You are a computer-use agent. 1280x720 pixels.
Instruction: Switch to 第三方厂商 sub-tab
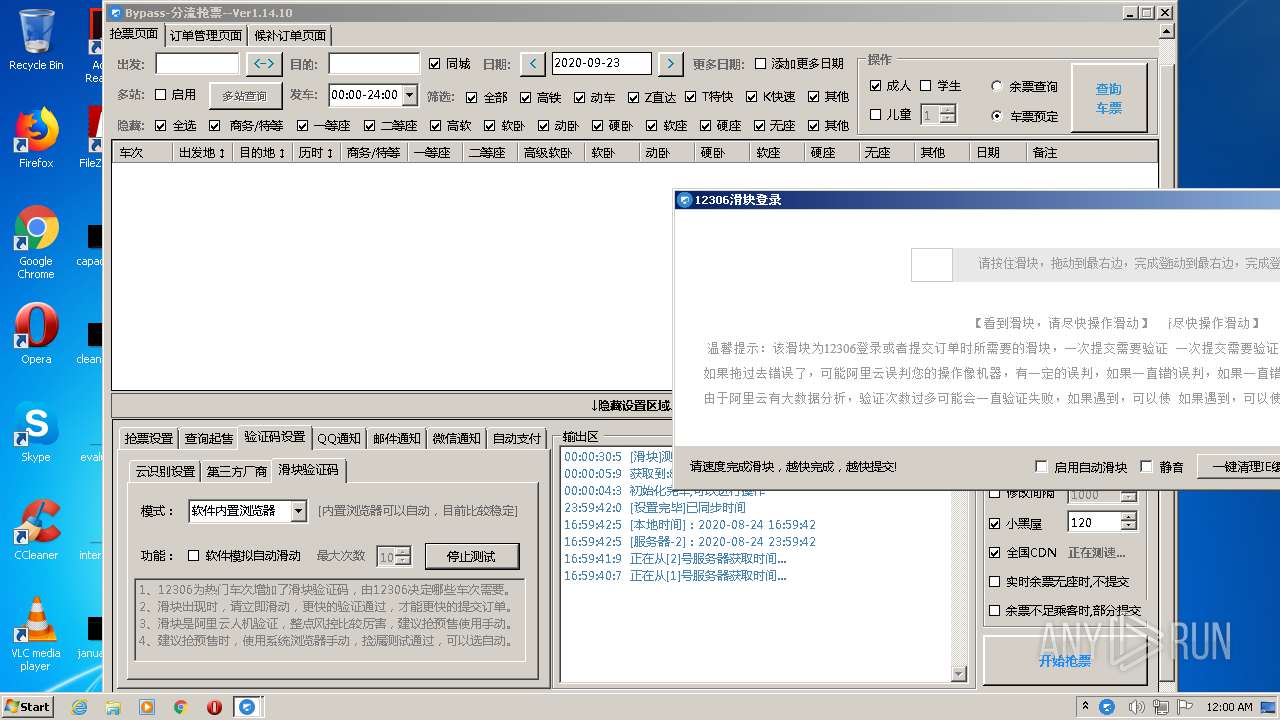237,471
